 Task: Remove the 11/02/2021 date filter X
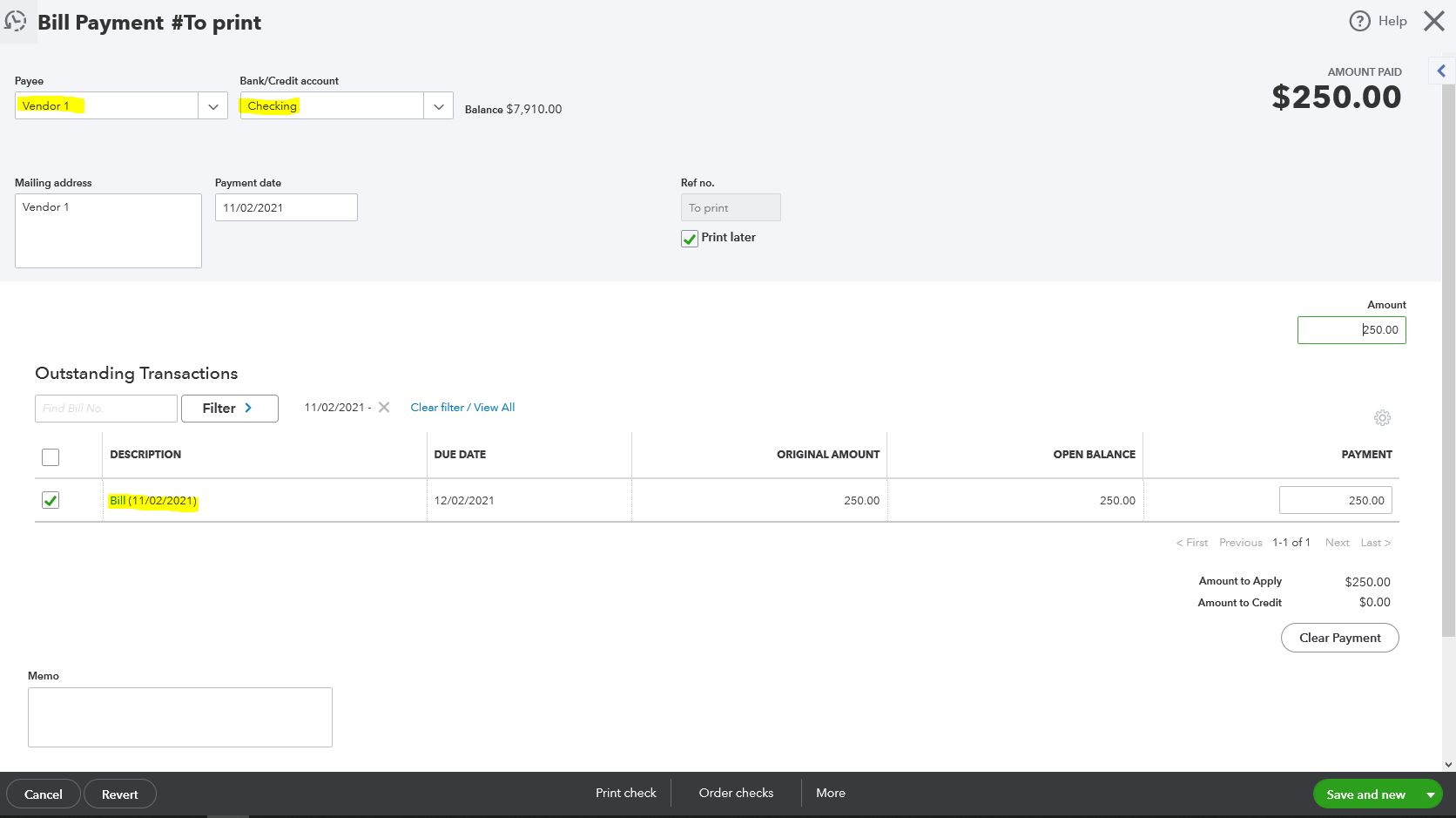pos(384,408)
